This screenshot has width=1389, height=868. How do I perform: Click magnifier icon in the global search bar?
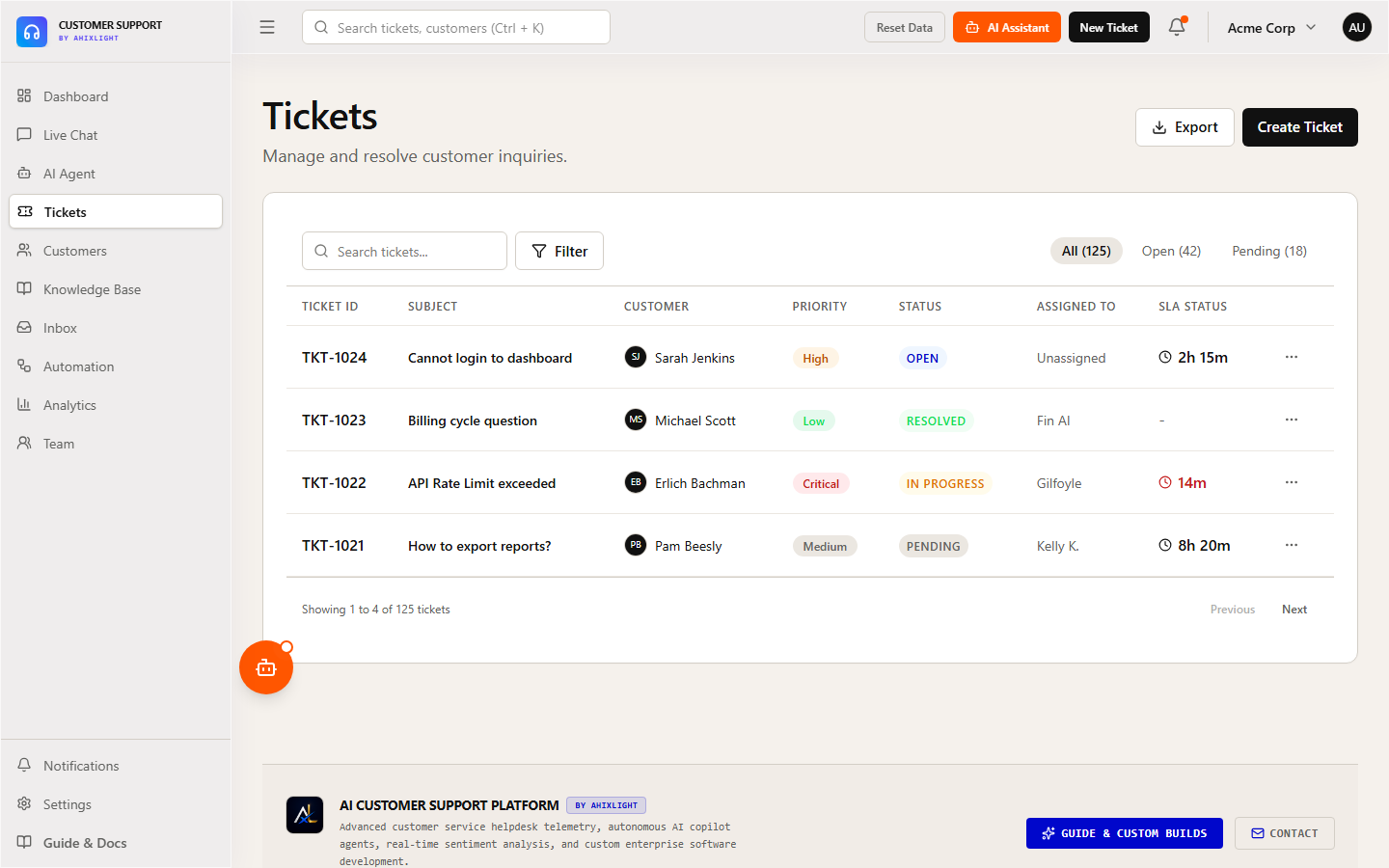point(321,27)
